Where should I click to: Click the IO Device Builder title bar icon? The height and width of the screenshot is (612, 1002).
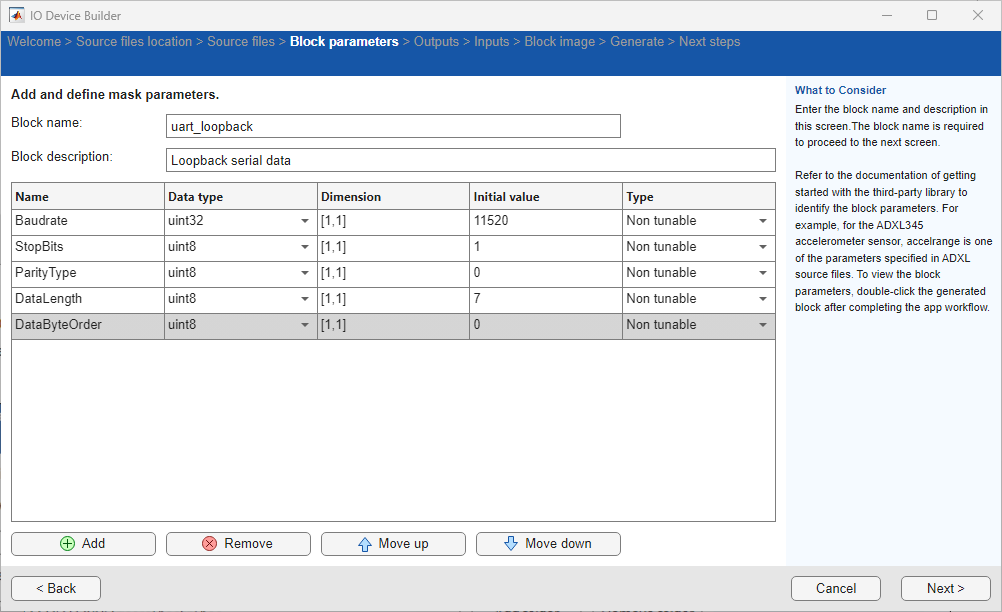(16, 15)
